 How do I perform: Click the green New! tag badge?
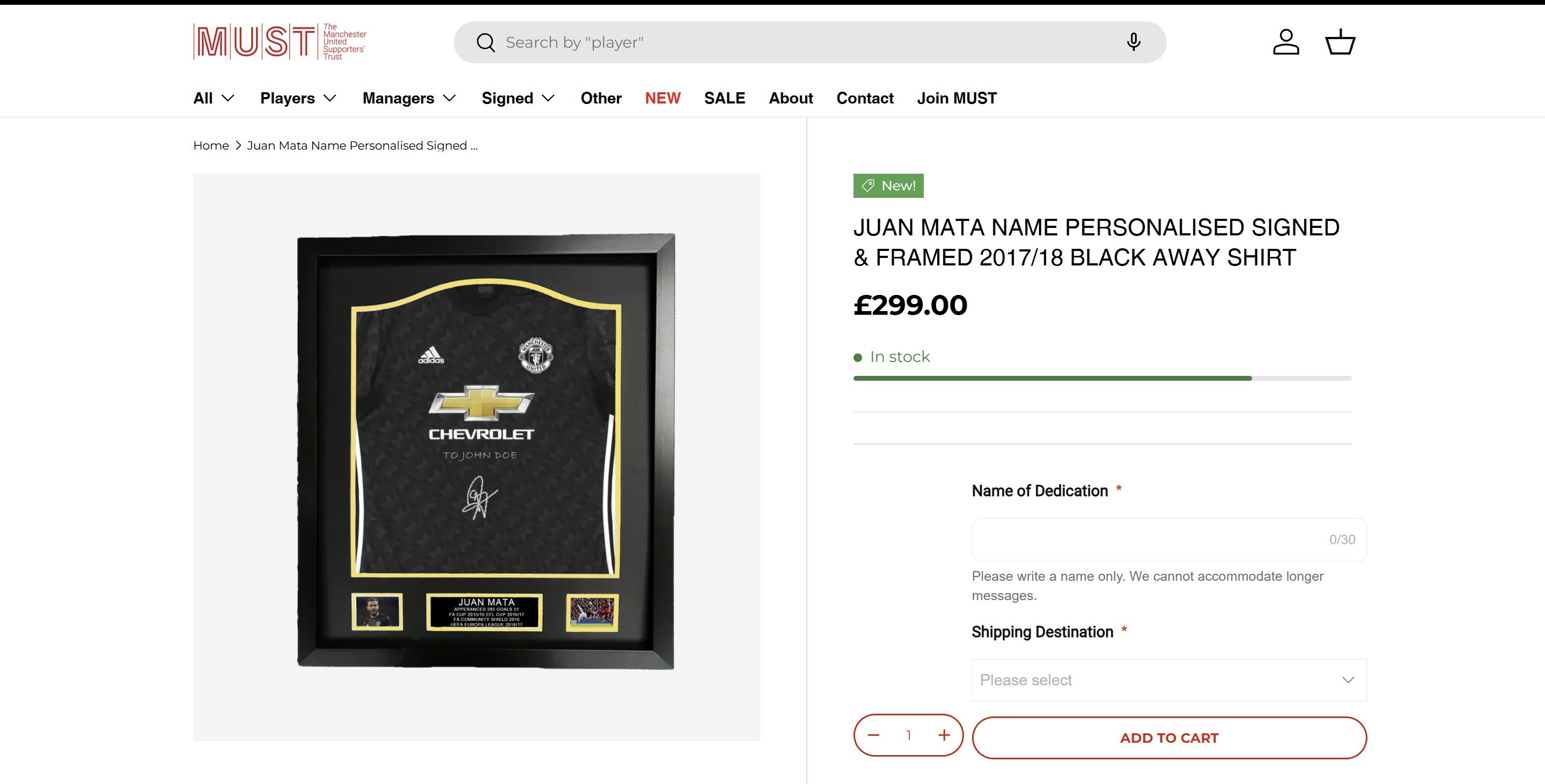click(x=888, y=186)
